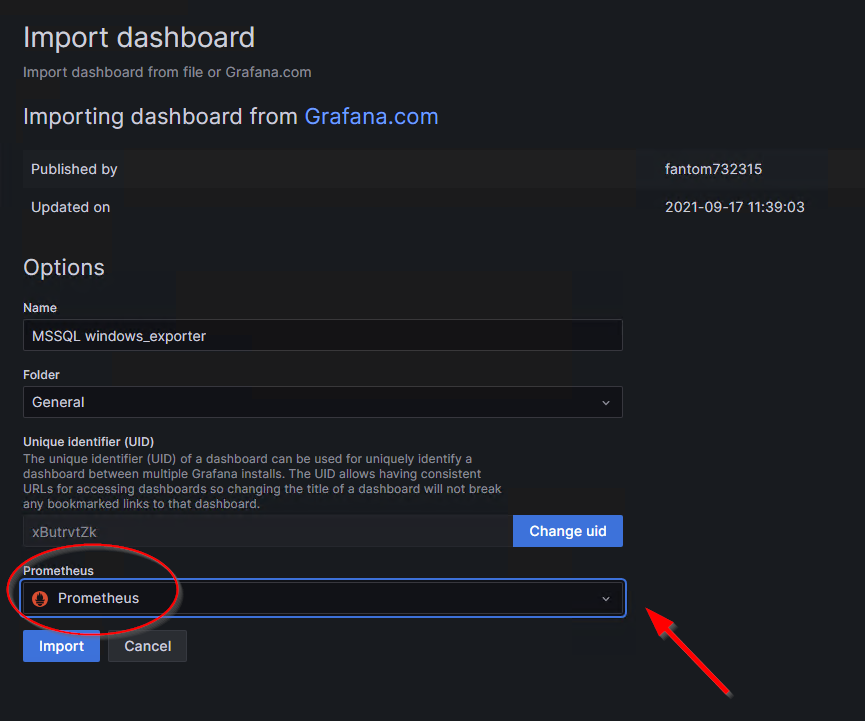Click the Name field label
Screen dimensions: 865x721
pos(40,308)
